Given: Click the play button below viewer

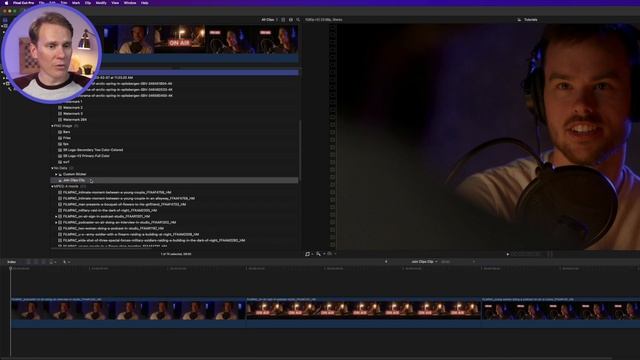Looking at the screenshot, I should (x=508, y=254).
